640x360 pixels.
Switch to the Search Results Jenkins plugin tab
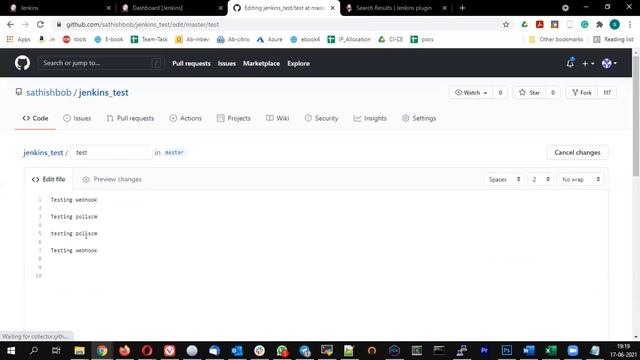(395, 8)
